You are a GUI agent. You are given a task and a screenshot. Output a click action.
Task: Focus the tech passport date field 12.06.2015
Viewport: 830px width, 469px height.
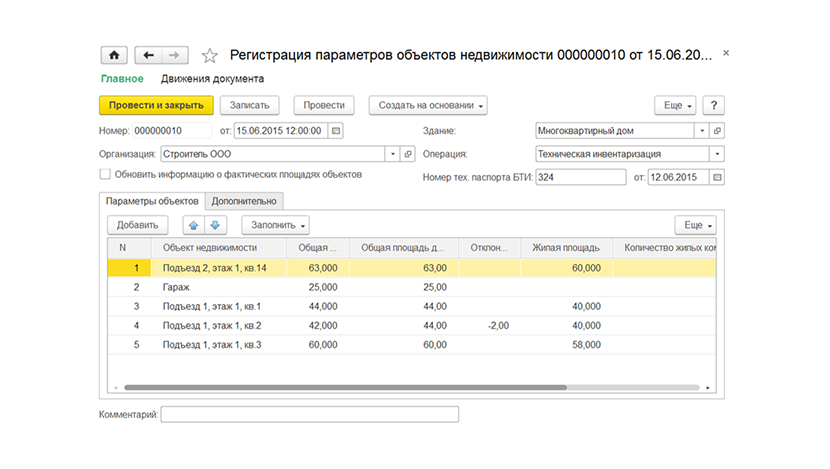(679, 177)
